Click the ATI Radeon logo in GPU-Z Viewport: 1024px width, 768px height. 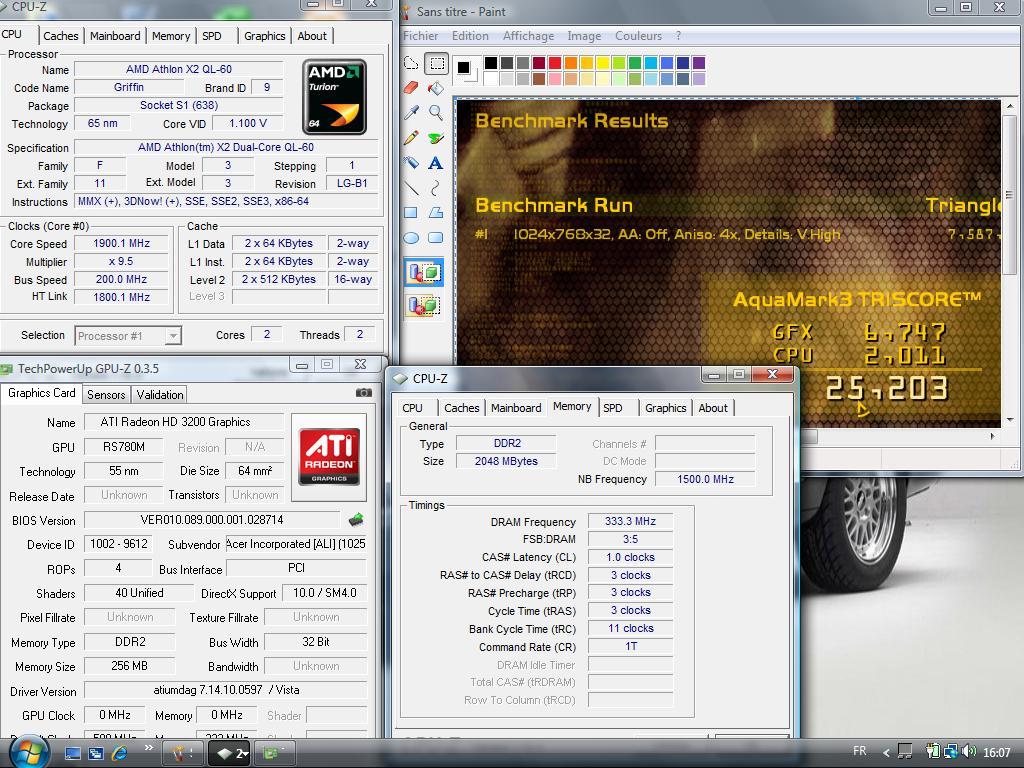click(x=329, y=456)
